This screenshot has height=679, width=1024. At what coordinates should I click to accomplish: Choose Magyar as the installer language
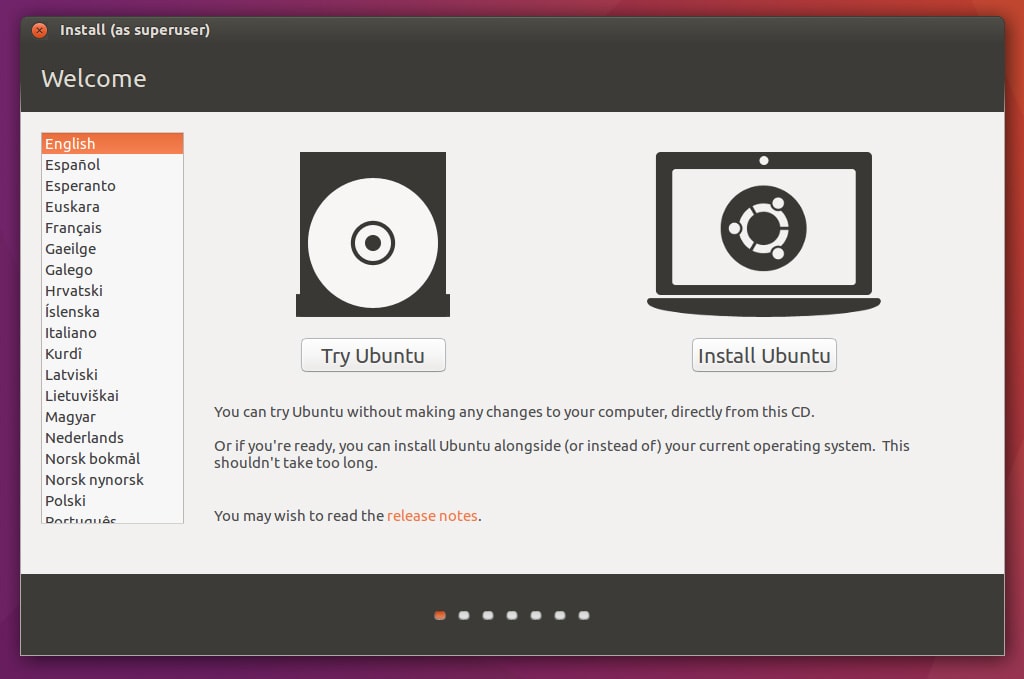[70, 416]
